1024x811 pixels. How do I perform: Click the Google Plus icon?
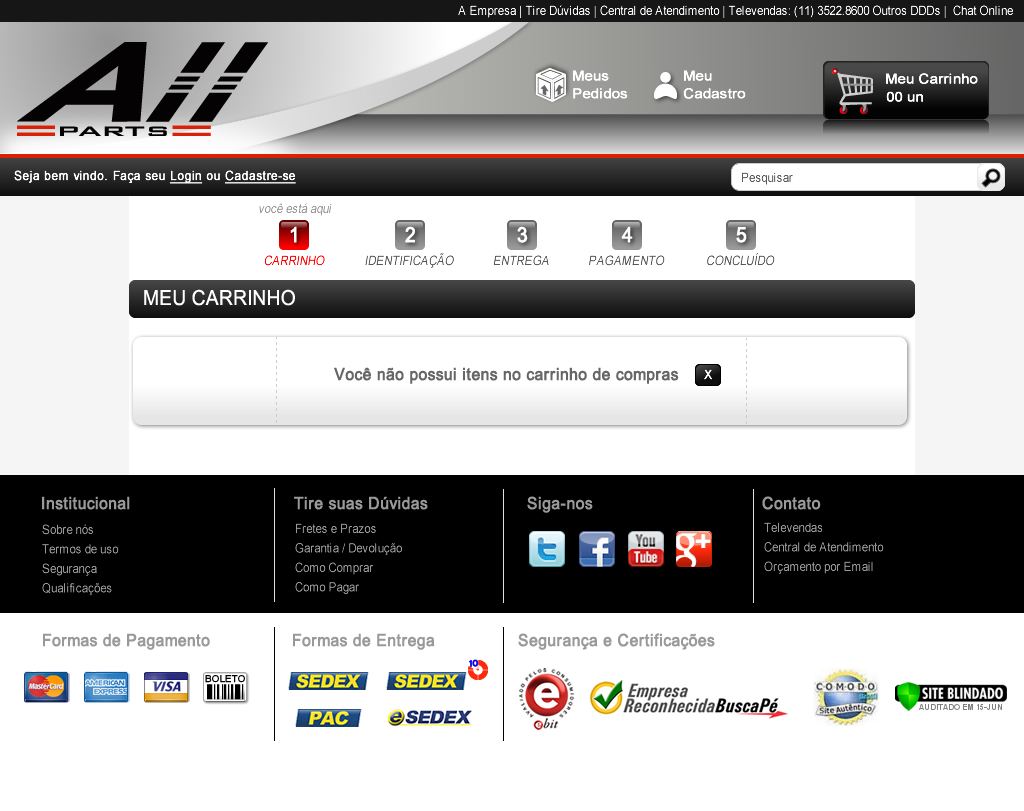693,549
